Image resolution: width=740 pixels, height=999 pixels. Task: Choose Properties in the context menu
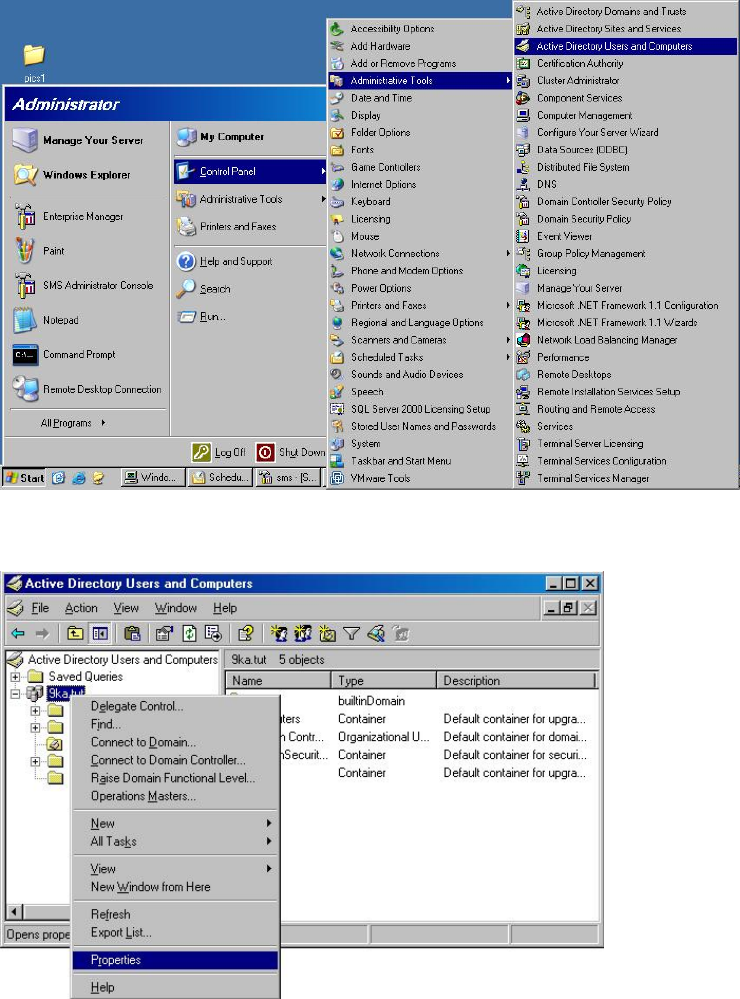click(x=175, y=959)
